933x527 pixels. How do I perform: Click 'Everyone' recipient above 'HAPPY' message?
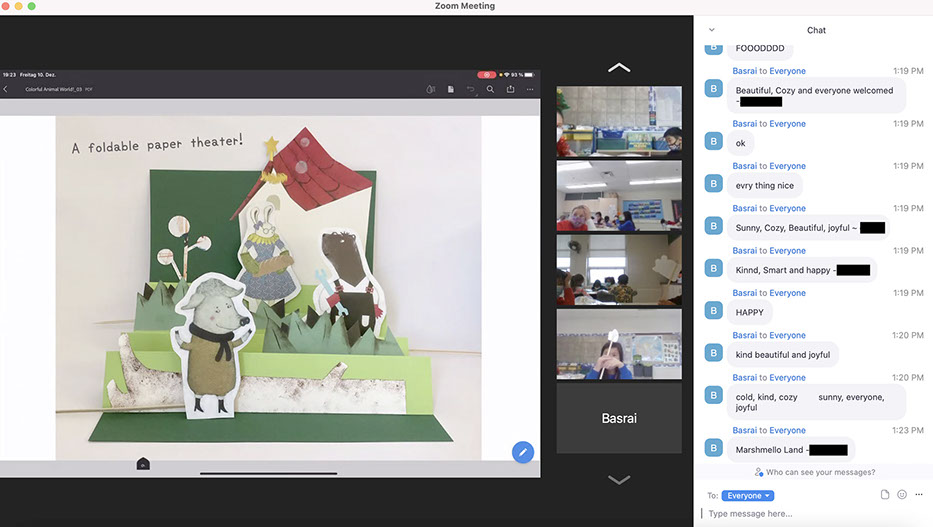(787, 293)
